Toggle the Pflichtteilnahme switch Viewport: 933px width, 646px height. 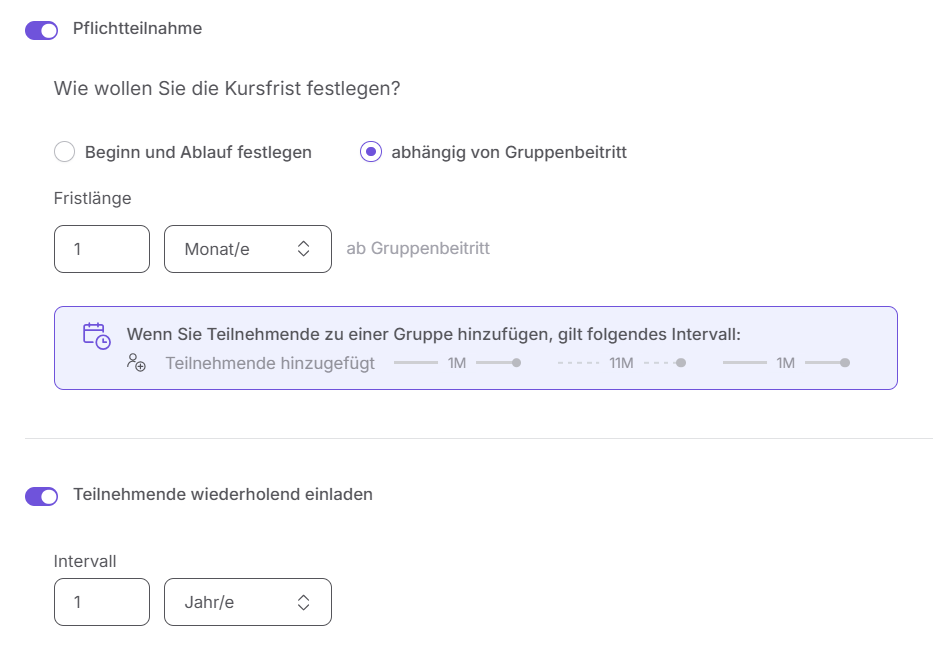point(42,30)
